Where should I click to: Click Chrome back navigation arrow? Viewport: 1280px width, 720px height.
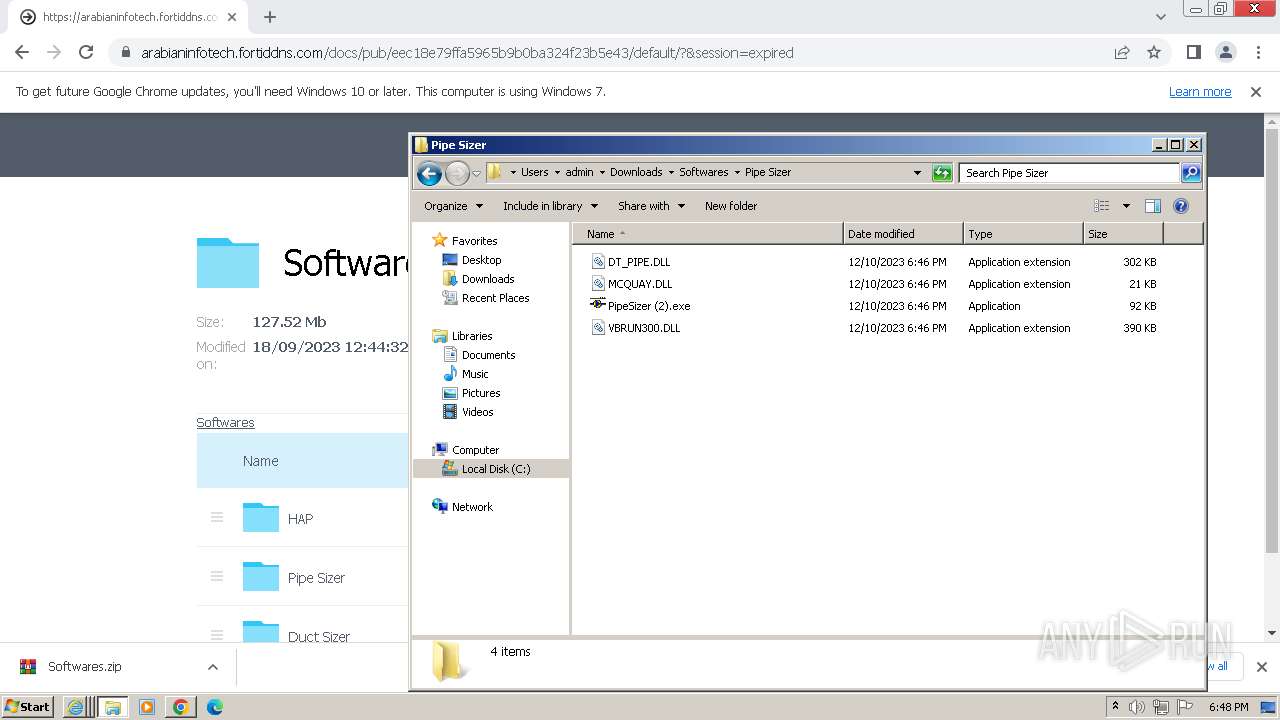point(22,53)
